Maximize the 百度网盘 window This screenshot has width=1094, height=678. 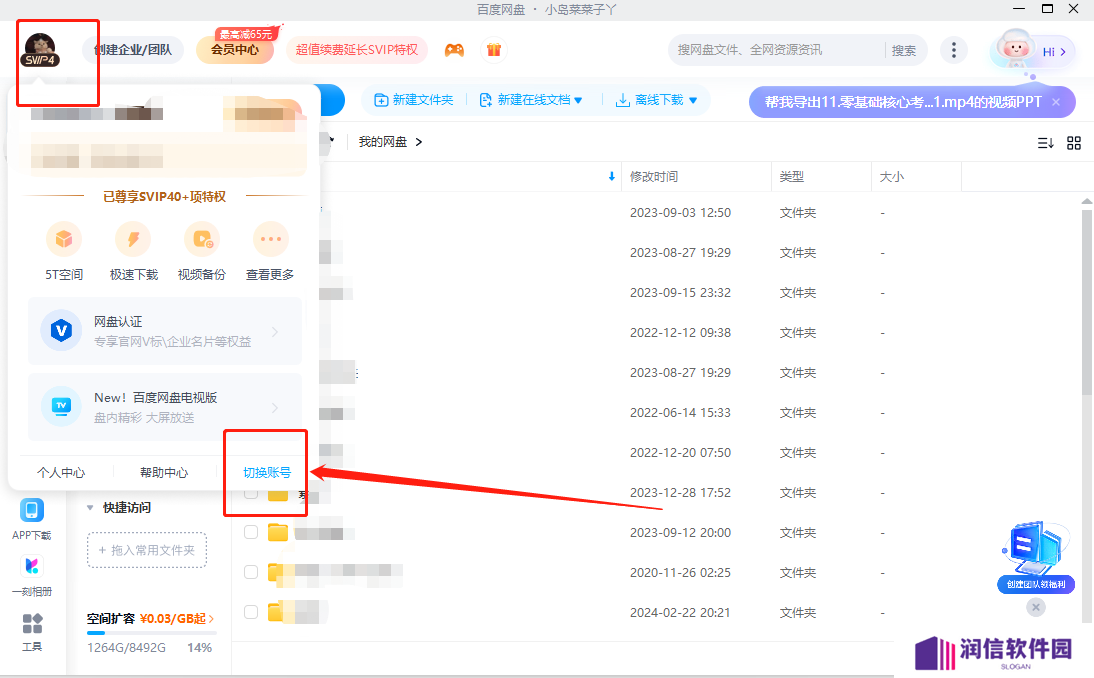point(1047,9)
